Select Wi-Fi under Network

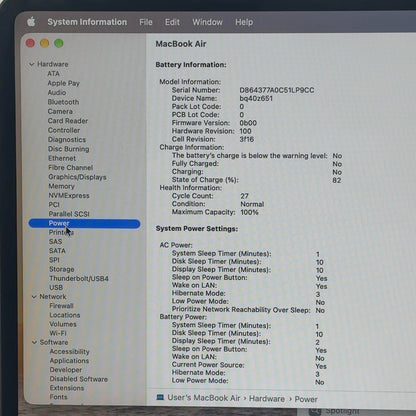coord(58,333)
